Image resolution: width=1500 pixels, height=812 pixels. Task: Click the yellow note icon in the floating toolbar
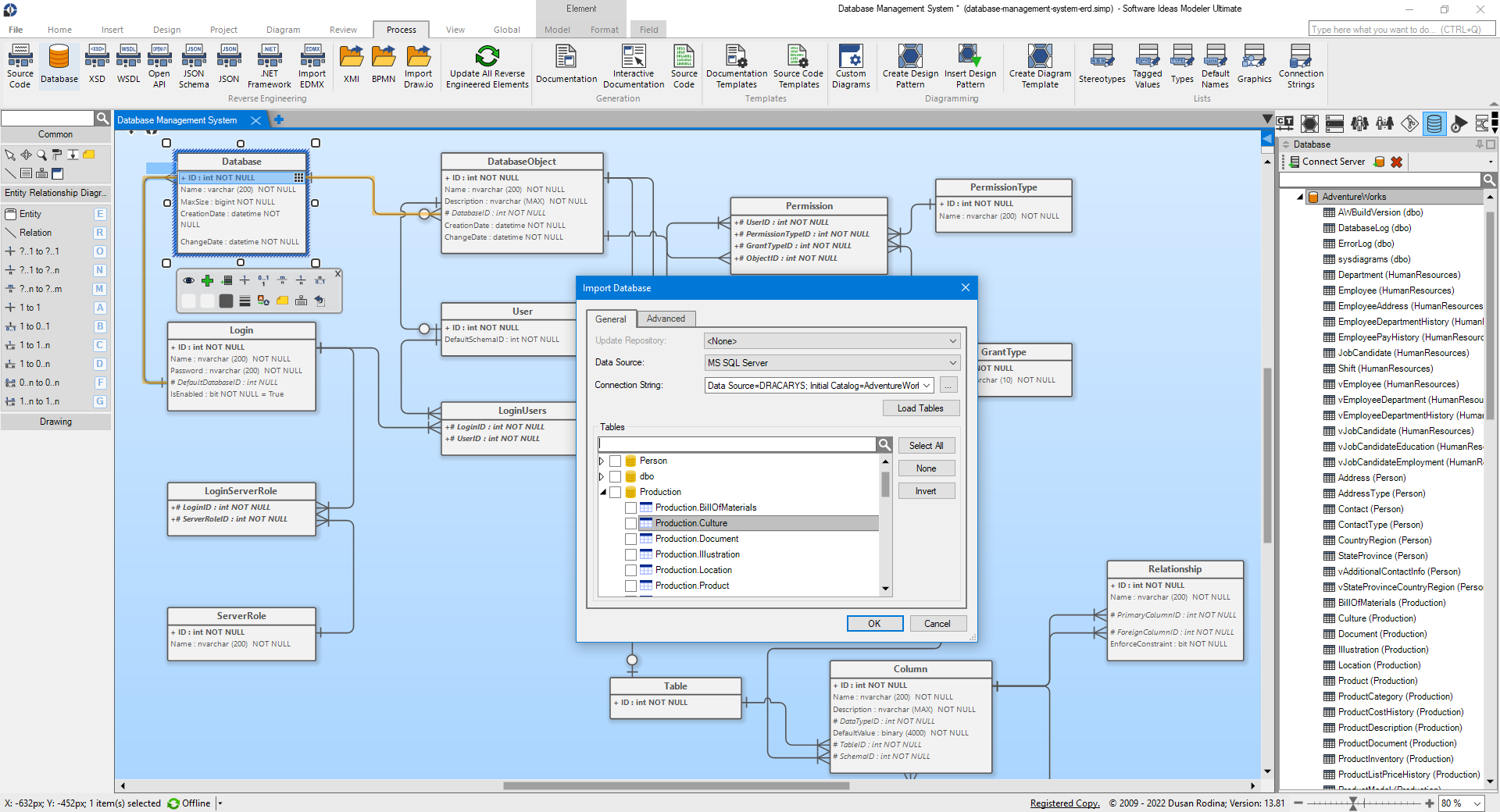click(x=283, y=301)
